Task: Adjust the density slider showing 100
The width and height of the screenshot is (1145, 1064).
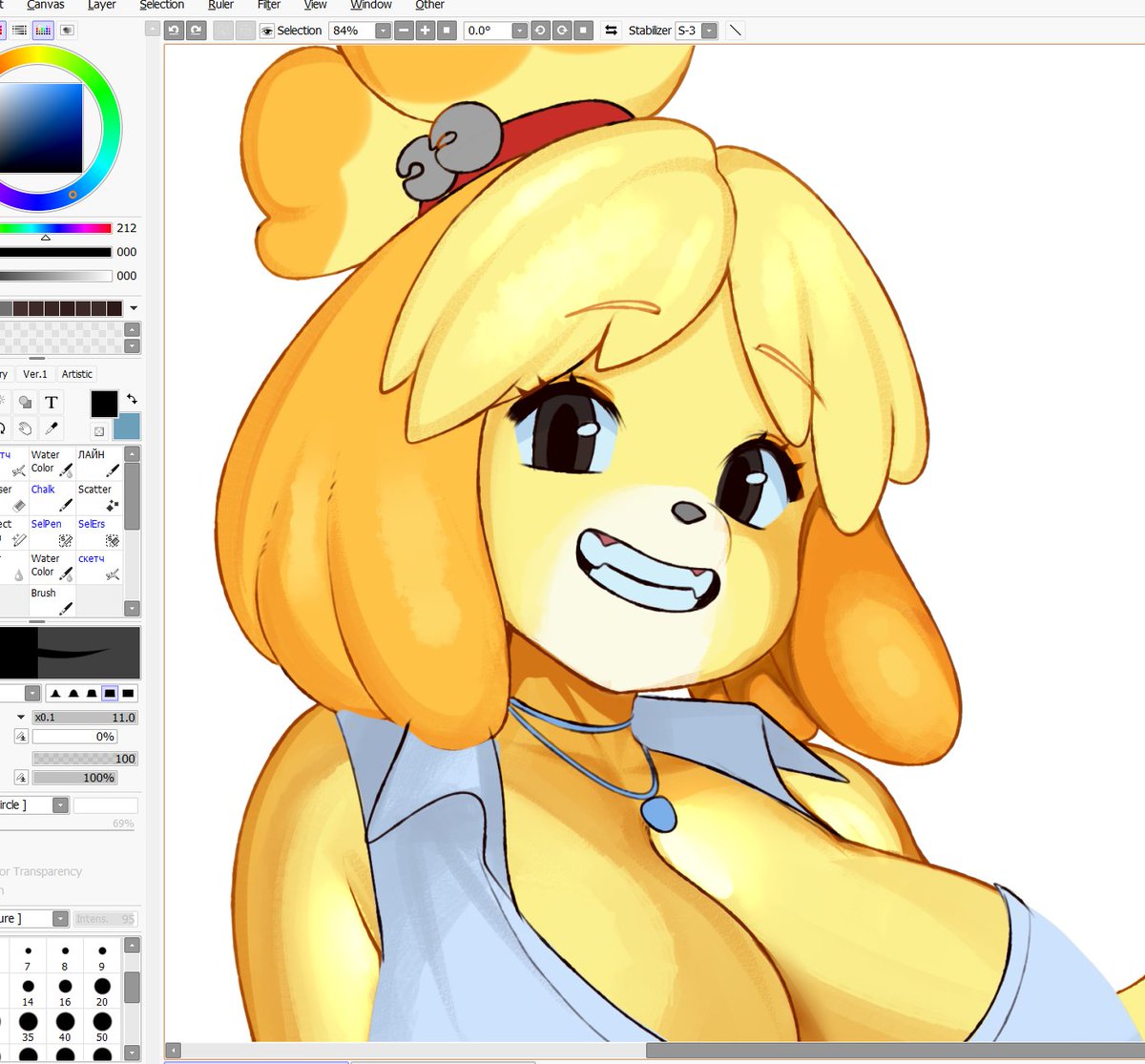Action: point(85,759)
